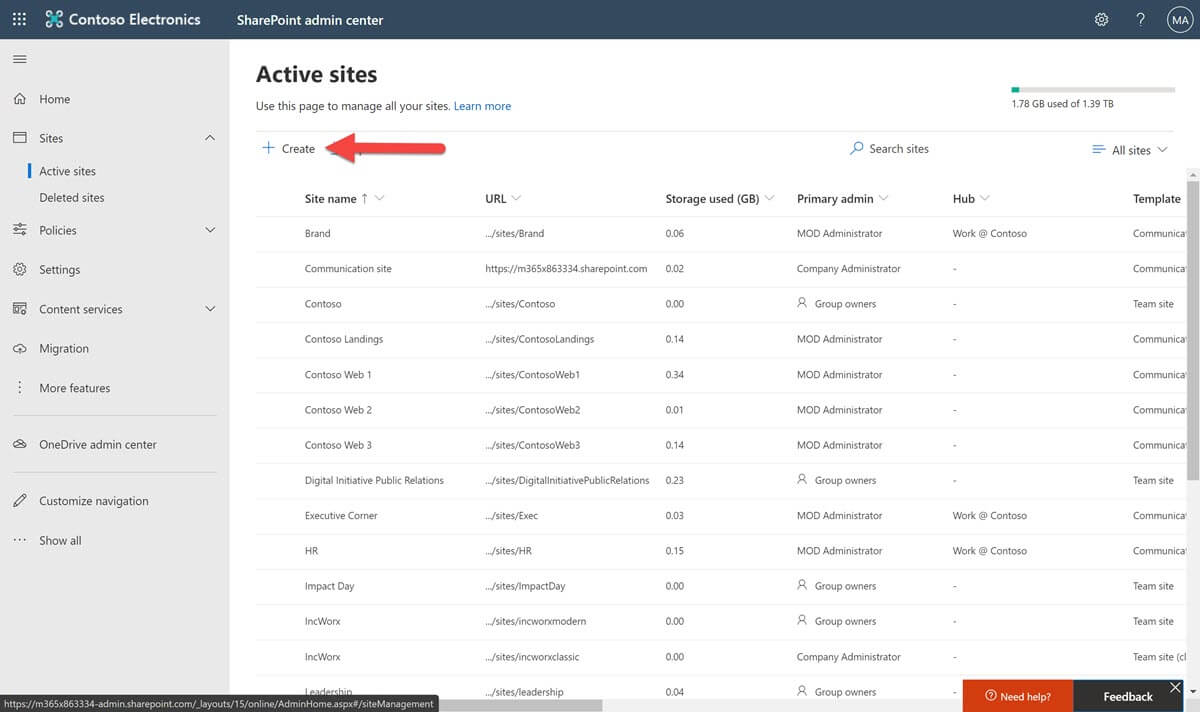The width and height of the screenshot is (1200, 712).
Task: Click the Sites window icon
Action: pyautogui.click(x=19, y=138)
